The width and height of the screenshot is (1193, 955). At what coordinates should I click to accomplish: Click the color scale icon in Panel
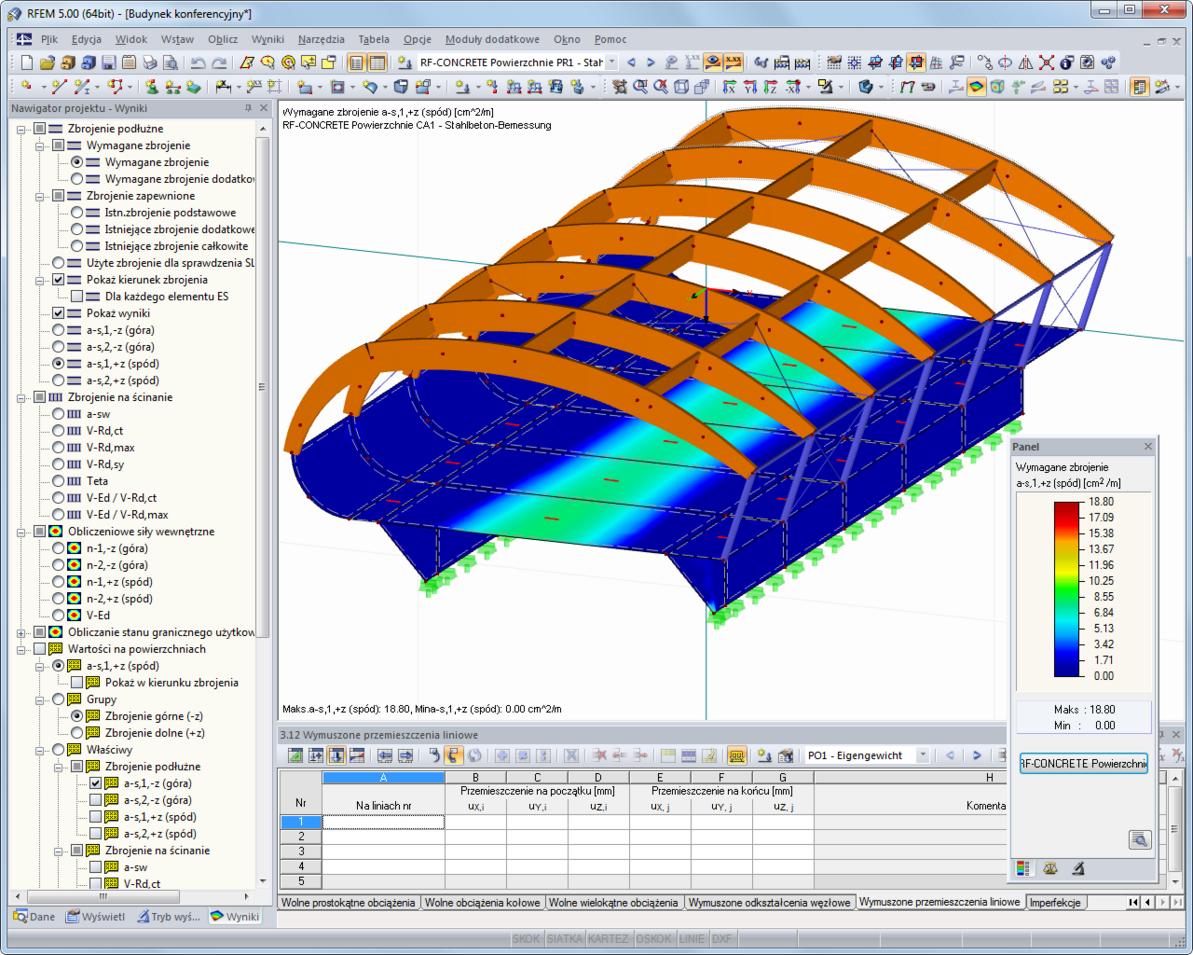1023,868
